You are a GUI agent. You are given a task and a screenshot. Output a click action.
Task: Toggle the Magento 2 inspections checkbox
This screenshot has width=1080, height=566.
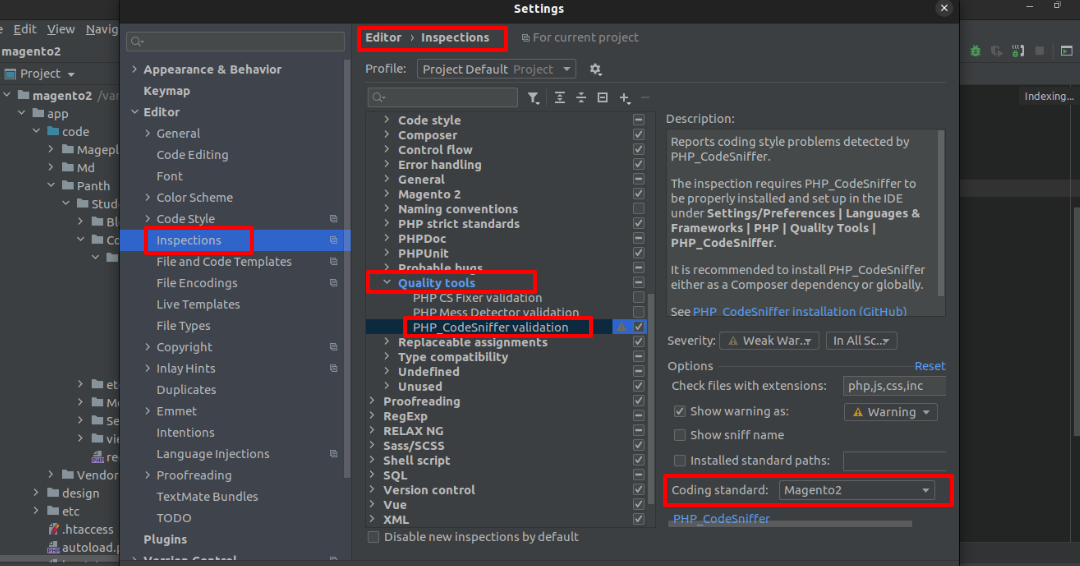click(x=638, y=194)
